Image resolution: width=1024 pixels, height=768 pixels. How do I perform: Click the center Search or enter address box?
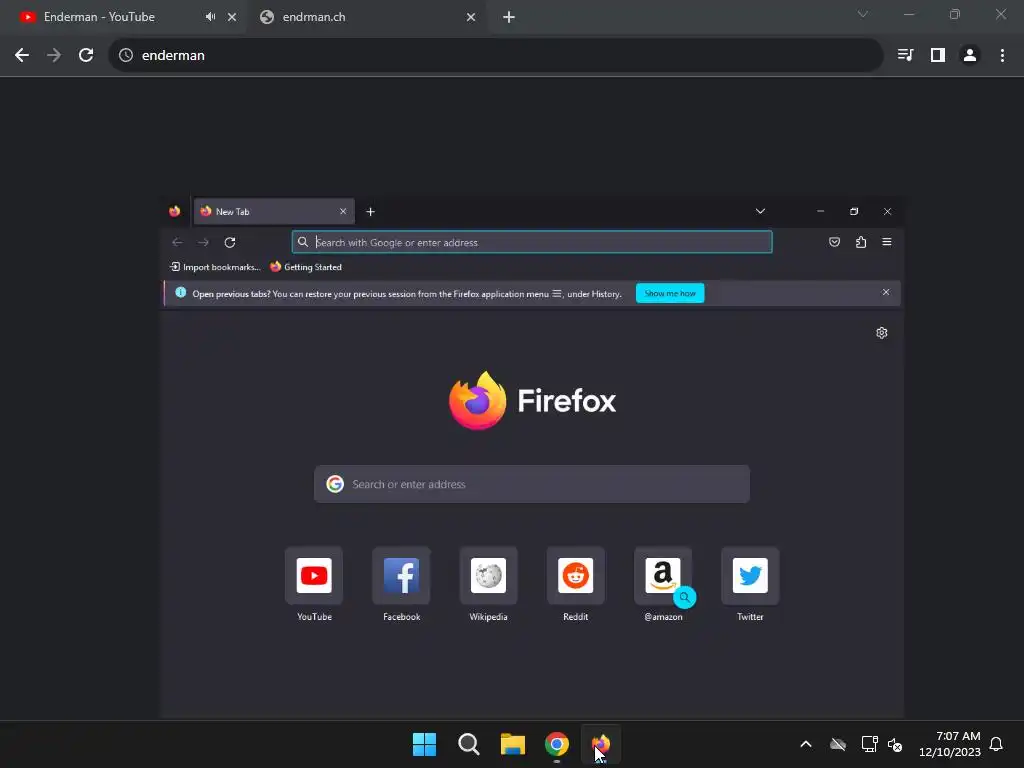(x=532, y=484)
